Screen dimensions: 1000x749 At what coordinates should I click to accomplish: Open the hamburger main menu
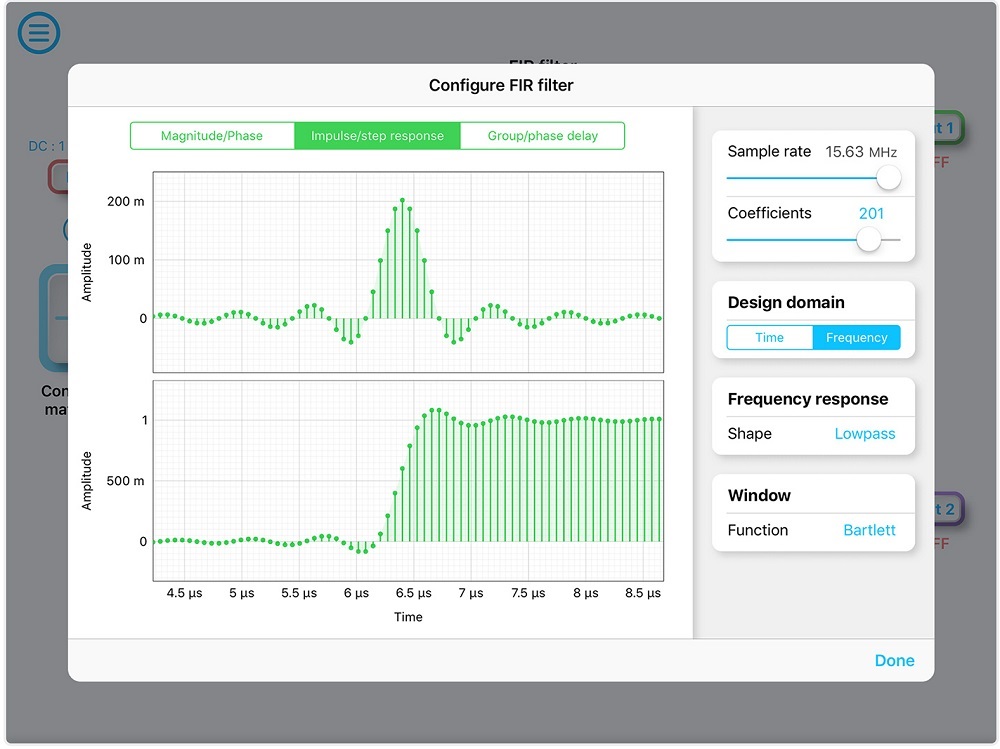(x=39, y=33)
